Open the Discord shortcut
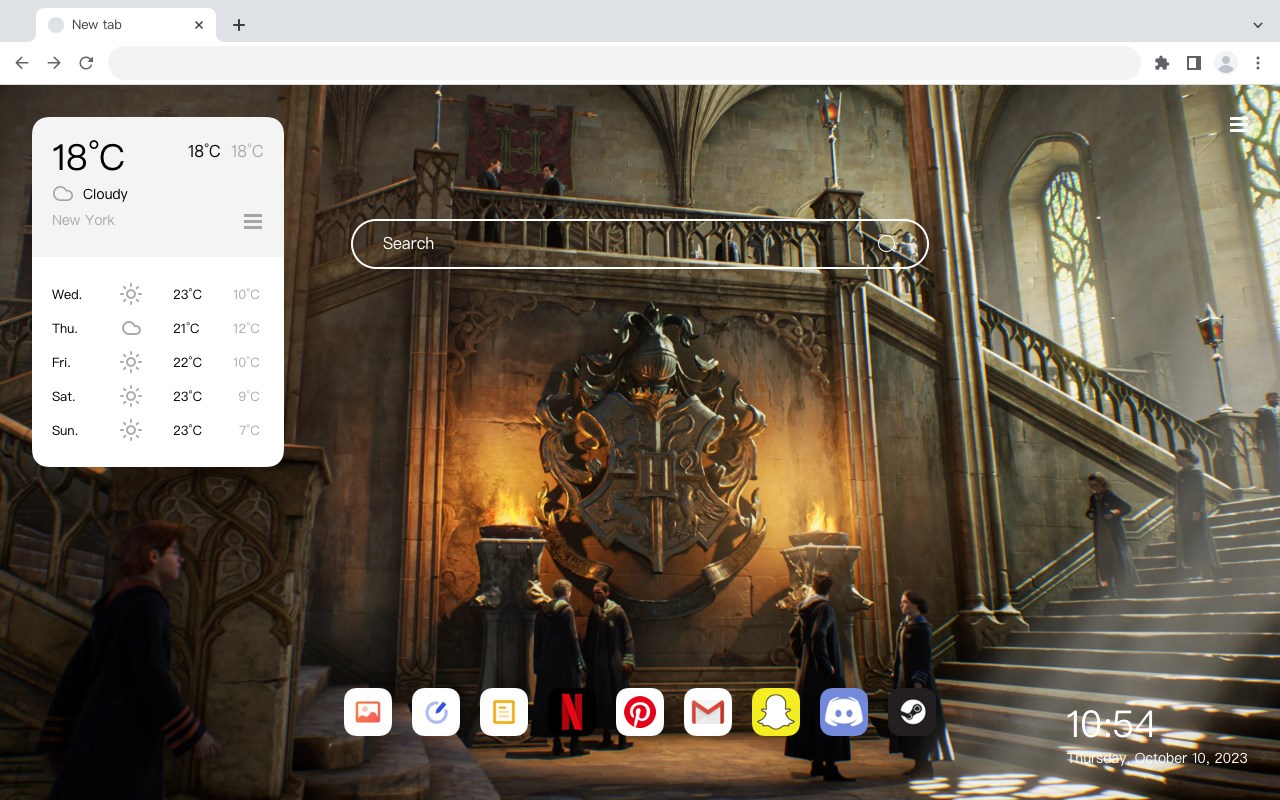Image resolution: width=1280 pixels, height=800 pixels. click(x=844, y=712)
